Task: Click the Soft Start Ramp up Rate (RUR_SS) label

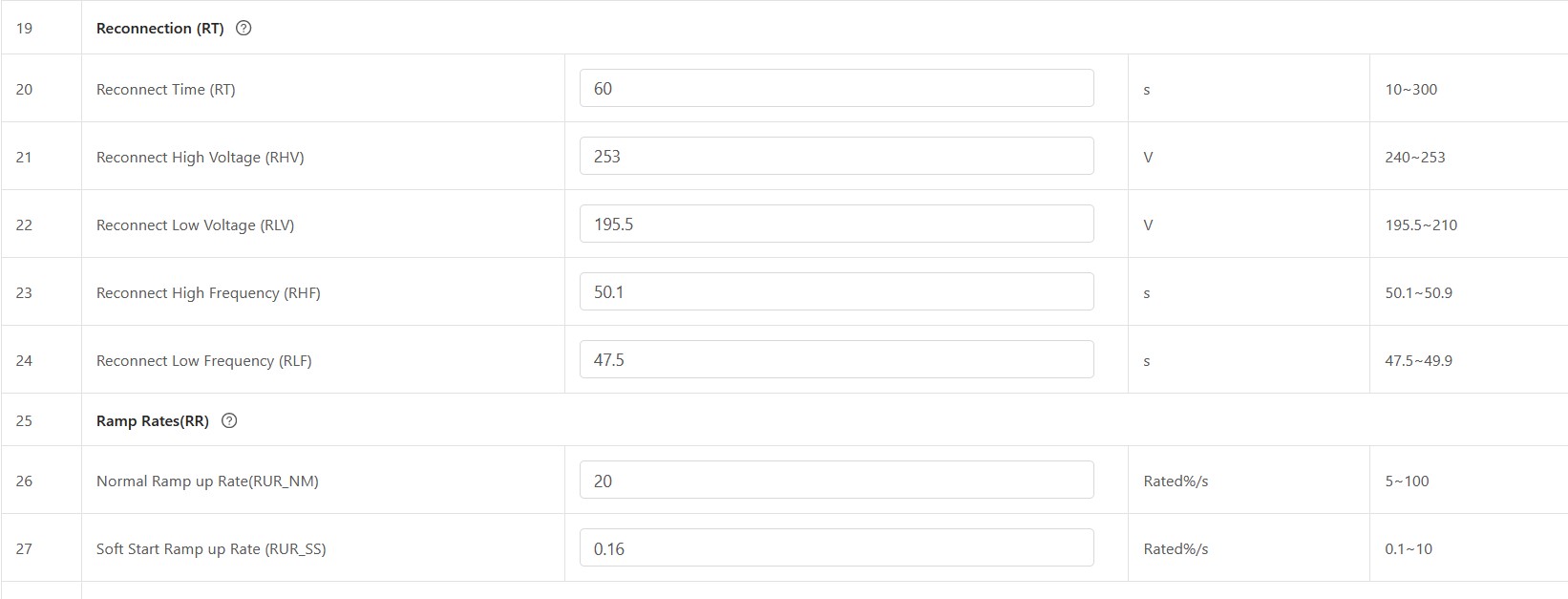Action: [x=211, y=549]
